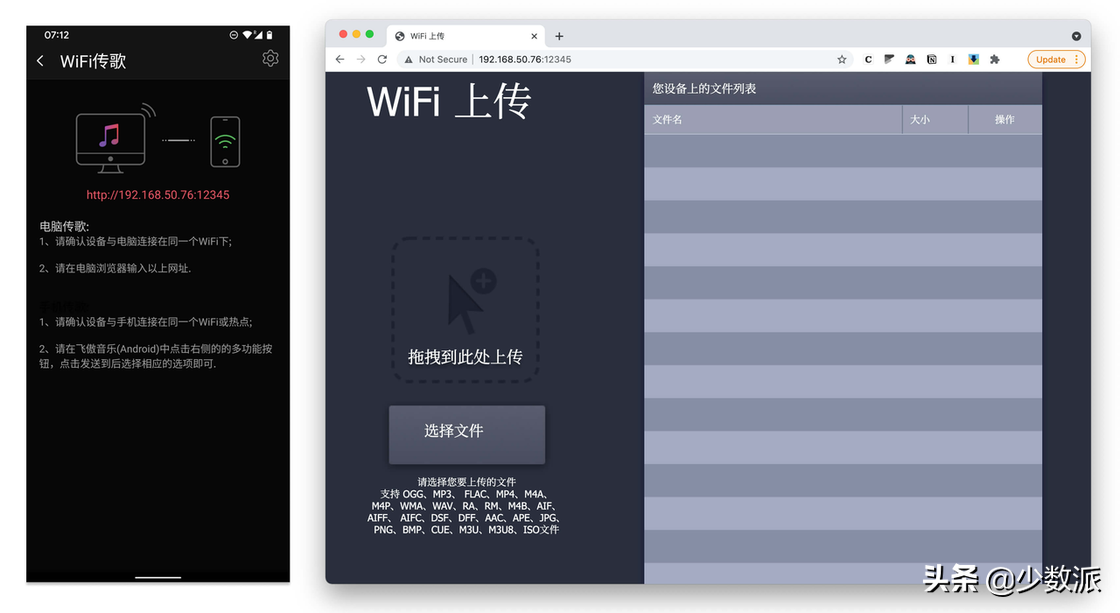
Task: Open the http://192.168.50.76:12345 link
Action: [x=157, y=194]
